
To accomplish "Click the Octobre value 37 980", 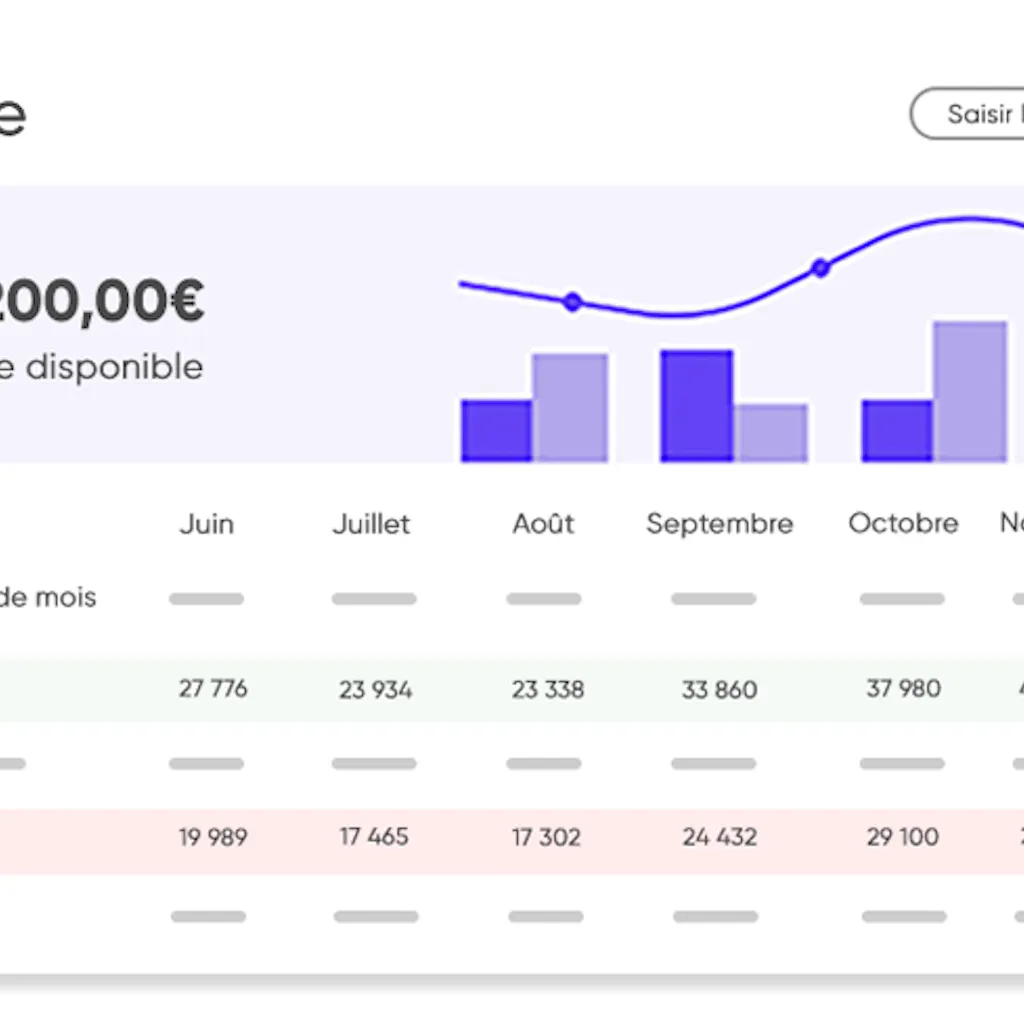I will click(903, 688).
